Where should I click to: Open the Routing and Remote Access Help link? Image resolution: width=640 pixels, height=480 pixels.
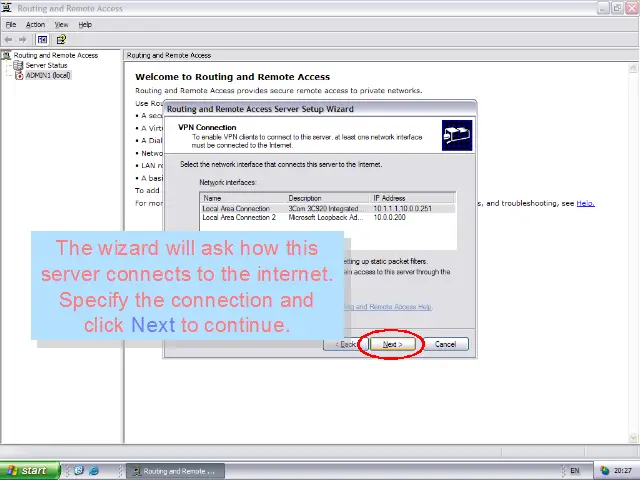388,307
